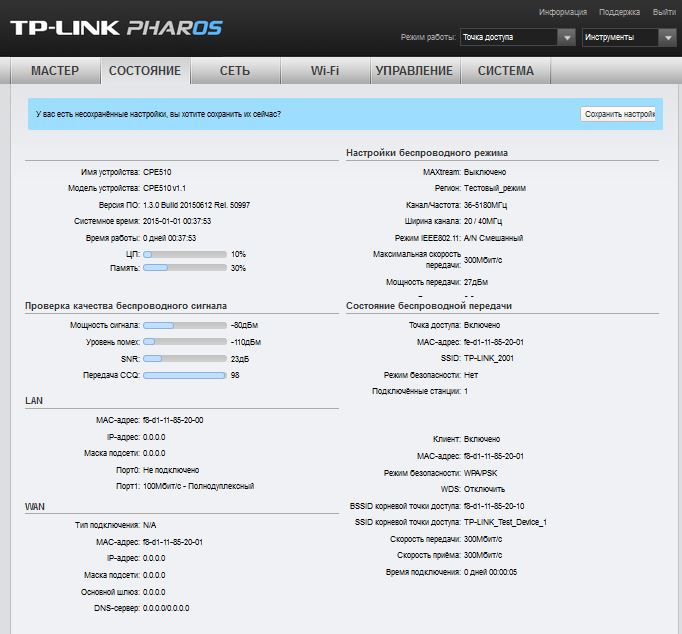Click root BSSID f8-d1-11-85-20-10
682x634 pixels.
pyautogui.click(x=494, y=506)
